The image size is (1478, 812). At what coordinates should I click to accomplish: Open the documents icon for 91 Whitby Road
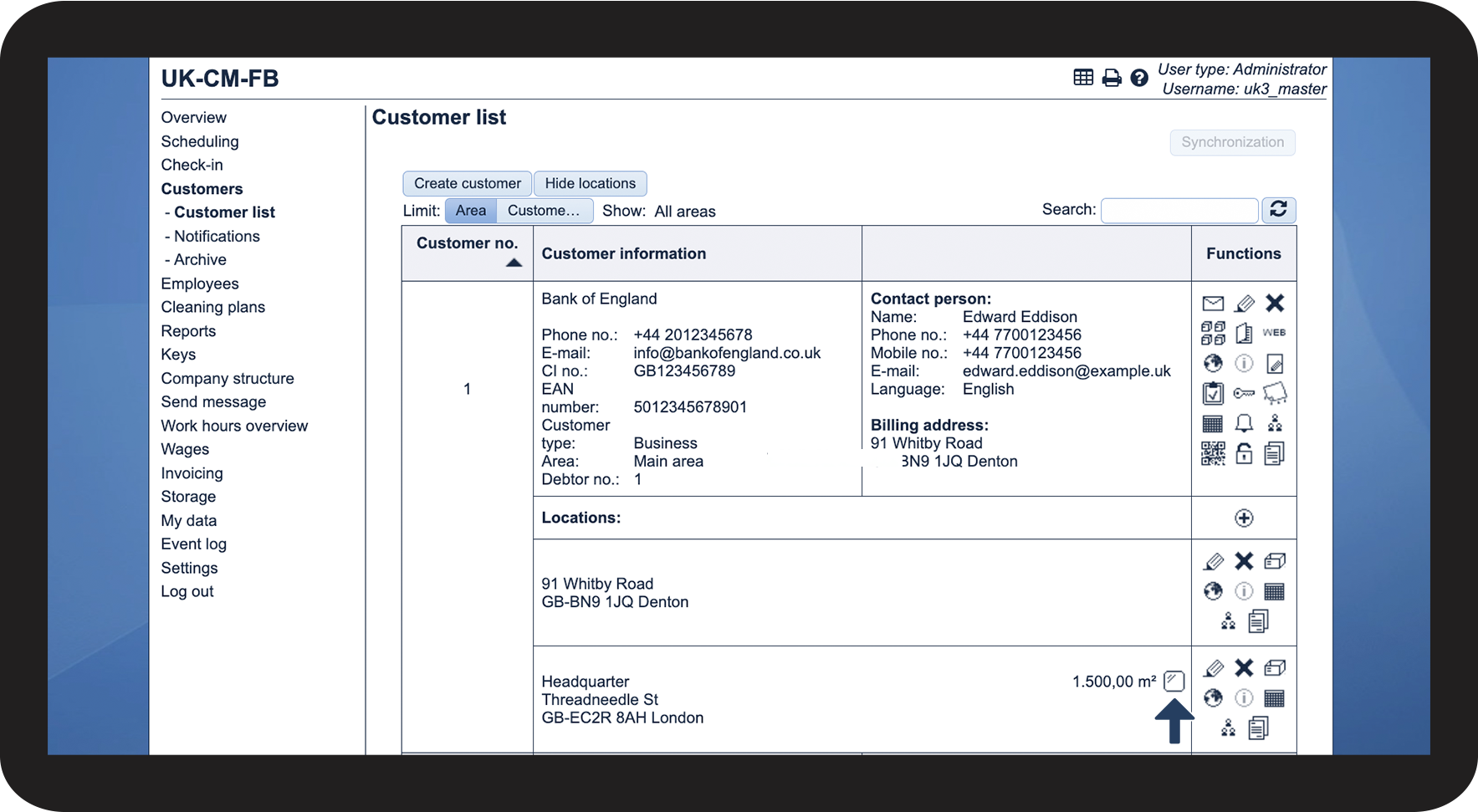pyautogui.click(x=1259, y=621)
